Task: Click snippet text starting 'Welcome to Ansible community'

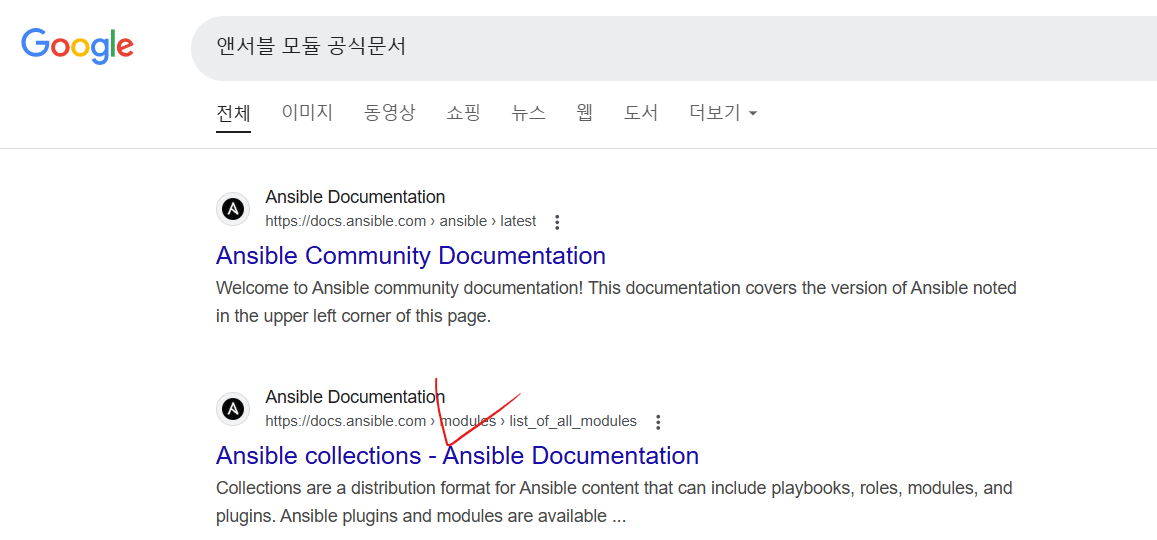Action: click(x=616, y=302)
